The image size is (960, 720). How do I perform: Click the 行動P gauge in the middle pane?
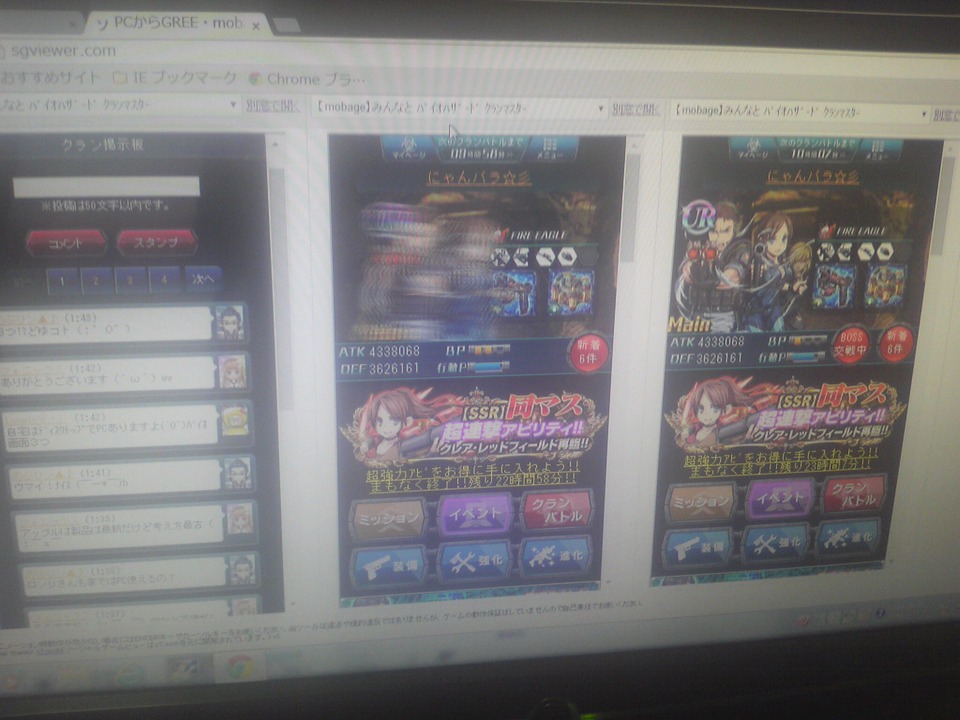(x=489, y=367)
